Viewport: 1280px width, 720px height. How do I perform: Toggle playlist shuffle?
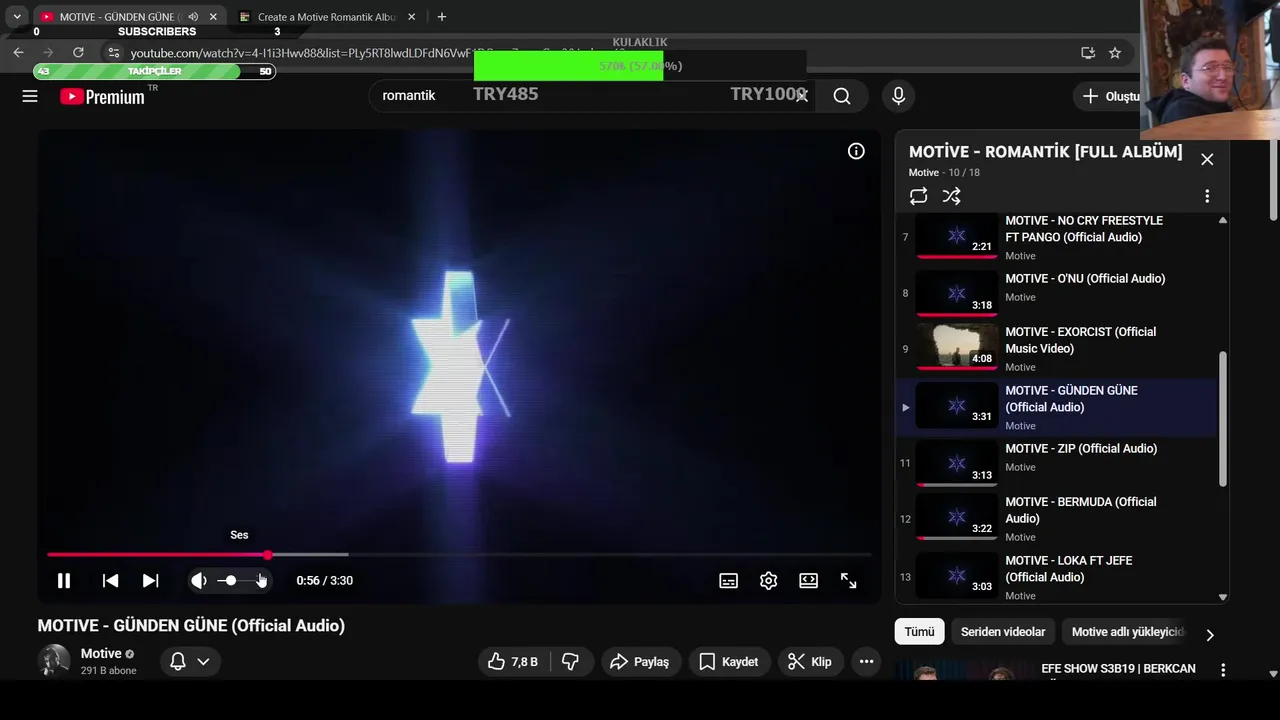[951, 196]
